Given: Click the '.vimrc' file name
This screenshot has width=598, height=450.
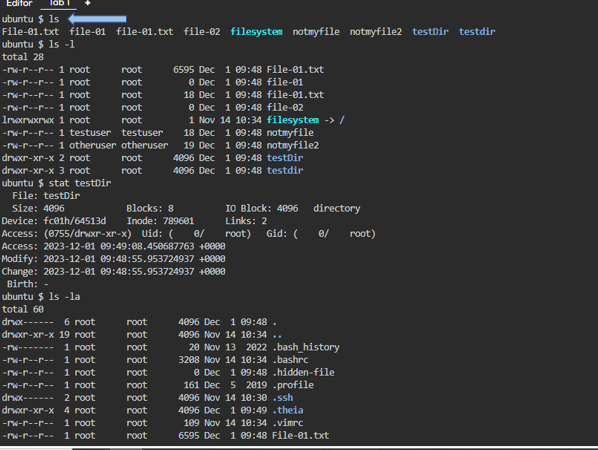Looking at the screenshot, I should [288, 423].
